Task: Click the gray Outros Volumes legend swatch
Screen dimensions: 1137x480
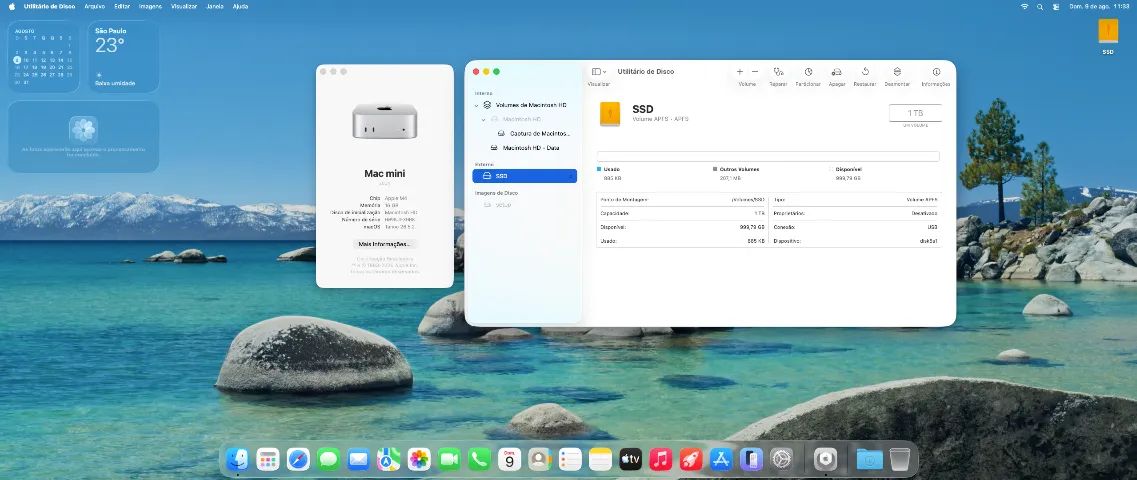Action: coord(715,169)
